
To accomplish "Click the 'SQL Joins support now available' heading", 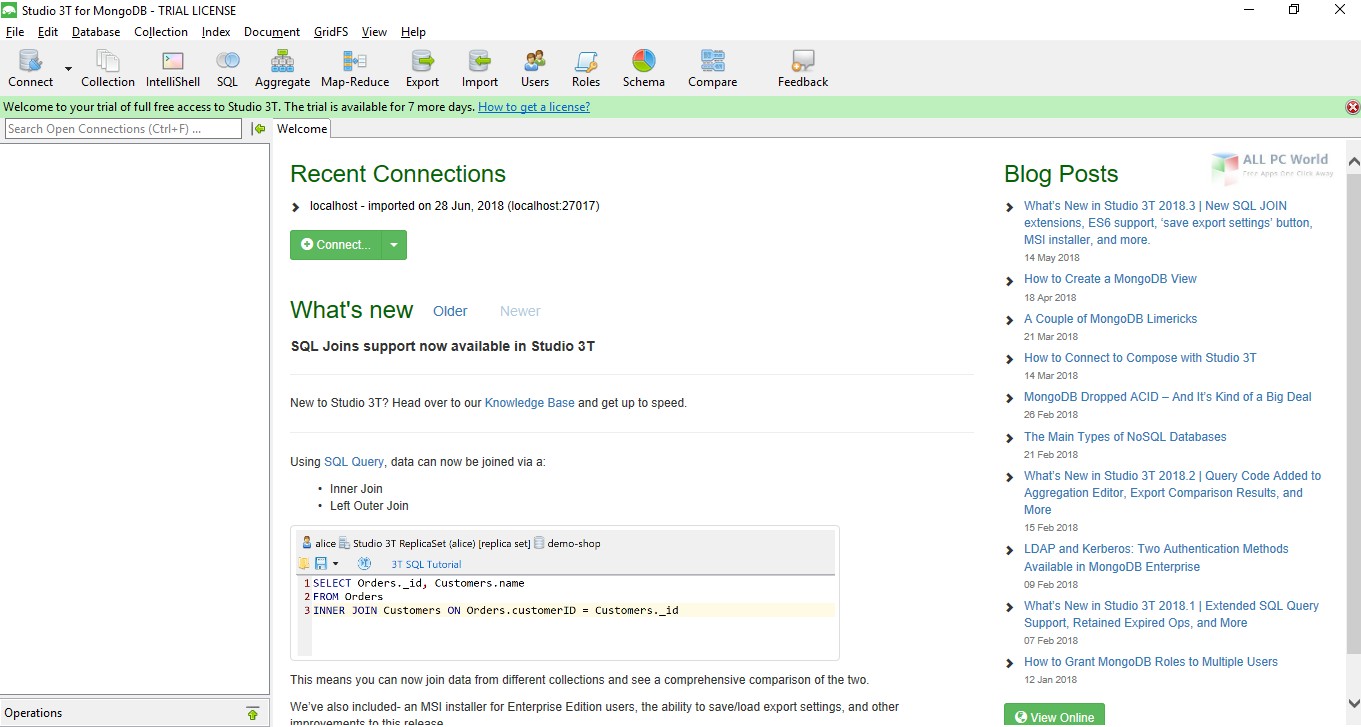I will (443, 346).
